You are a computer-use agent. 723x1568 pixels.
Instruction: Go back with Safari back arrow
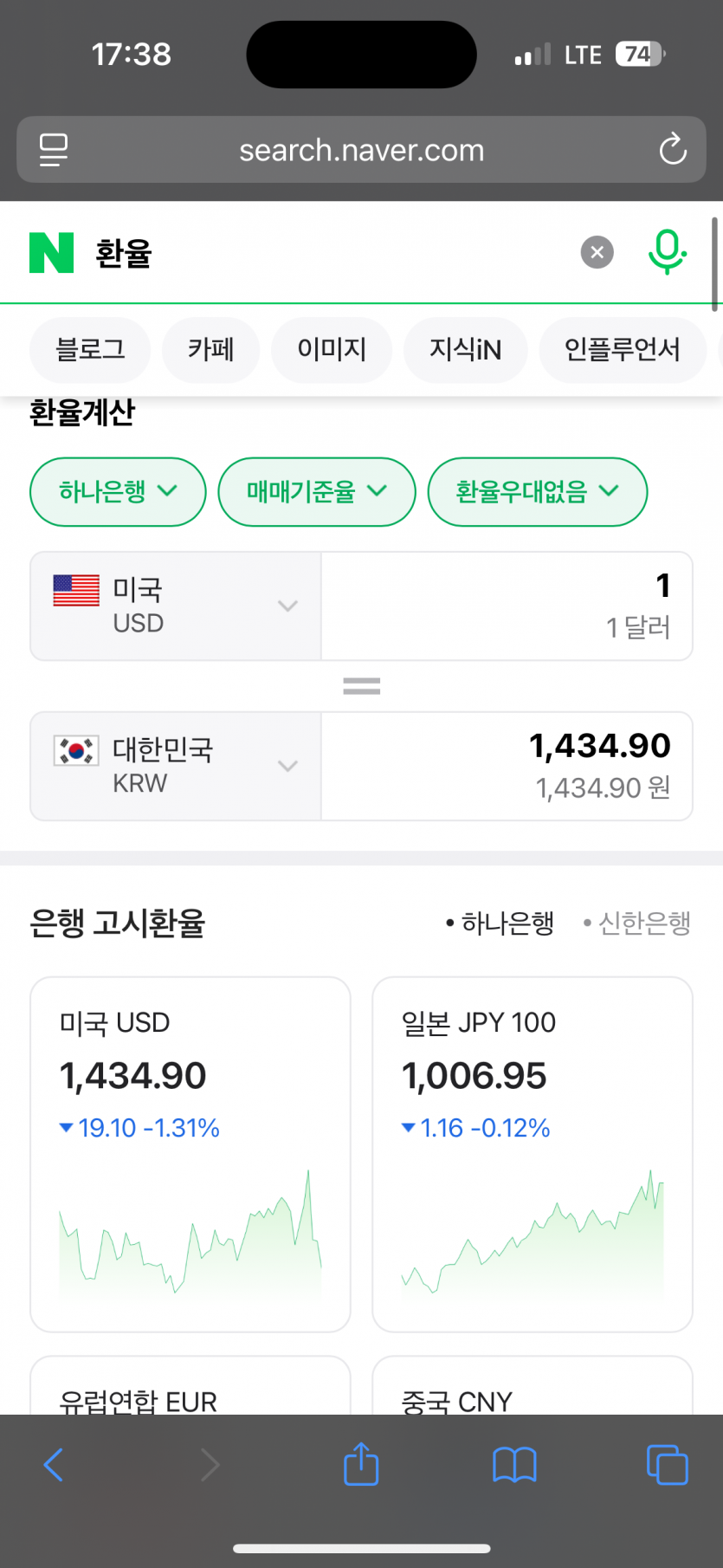coord(54,1465)
